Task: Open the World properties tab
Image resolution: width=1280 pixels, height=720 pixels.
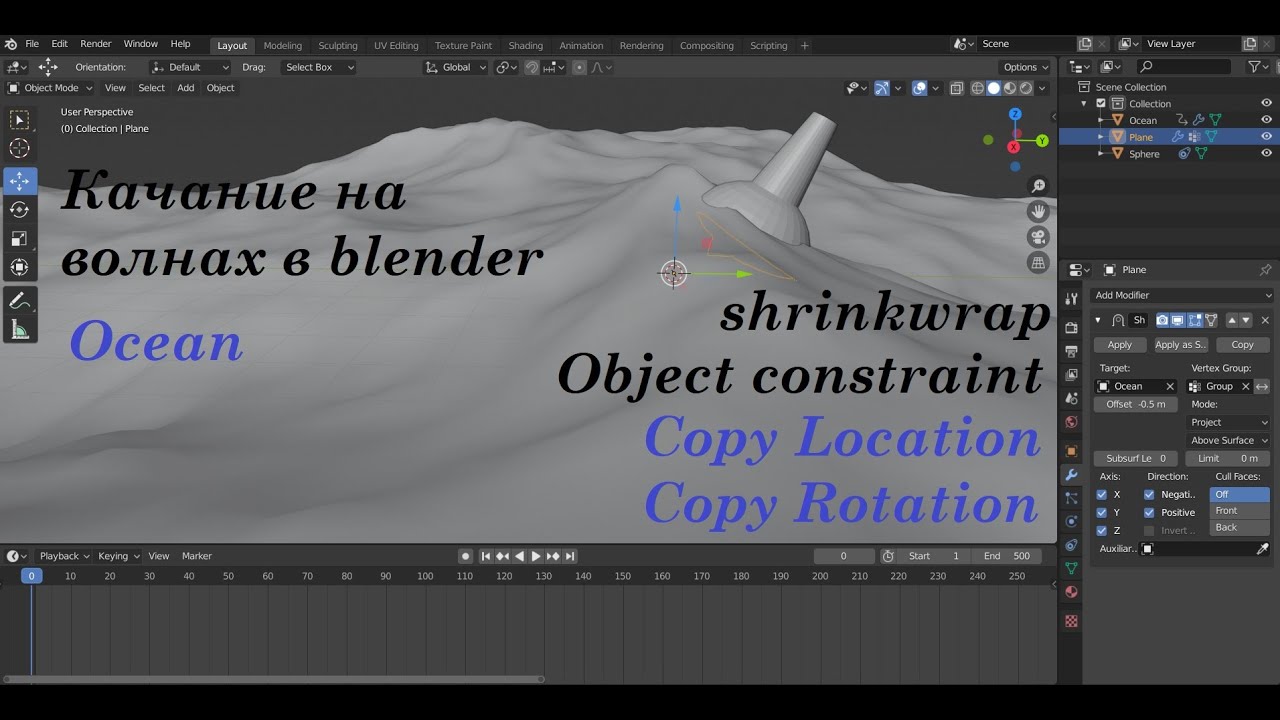Action: tap(1071, 422)
